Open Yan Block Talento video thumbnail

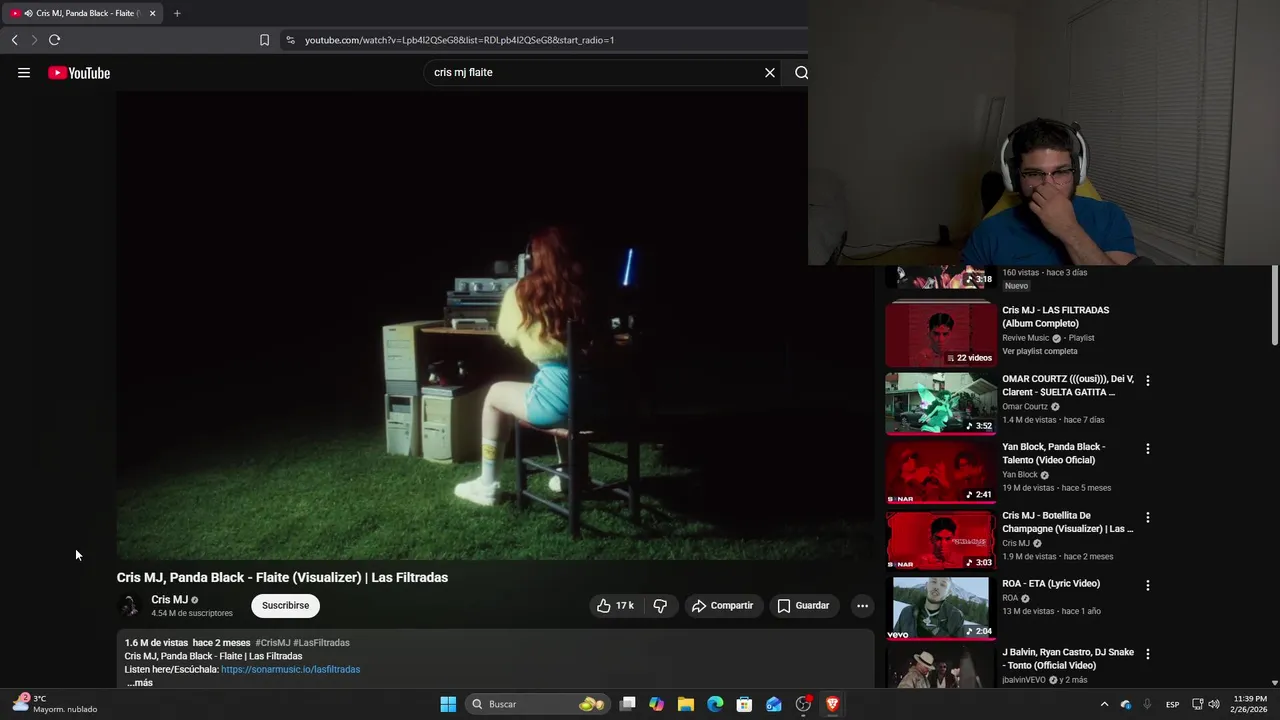tap(941, 472)
